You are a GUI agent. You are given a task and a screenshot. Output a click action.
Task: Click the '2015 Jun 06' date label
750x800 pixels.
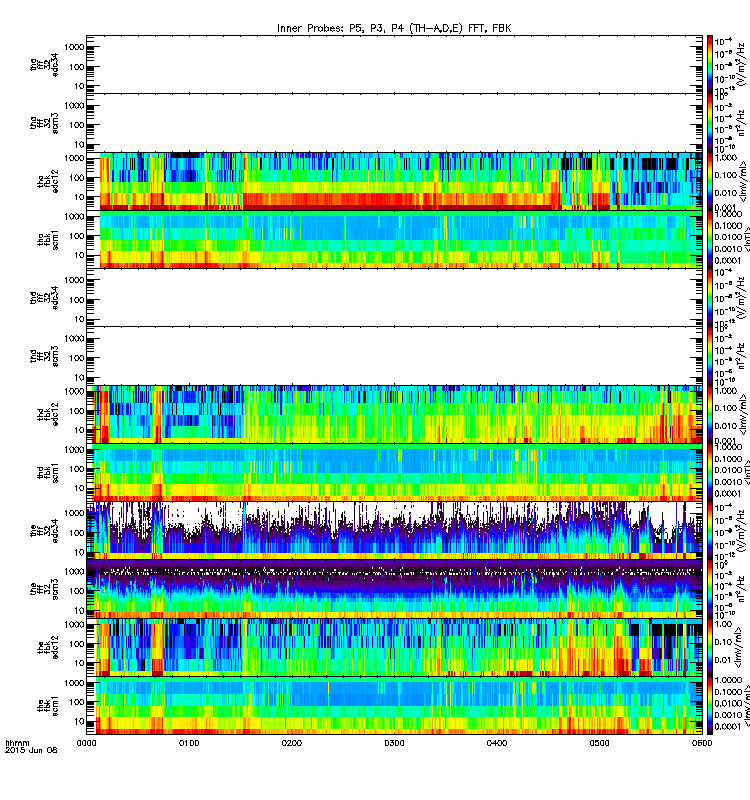(x=31, y=750)
